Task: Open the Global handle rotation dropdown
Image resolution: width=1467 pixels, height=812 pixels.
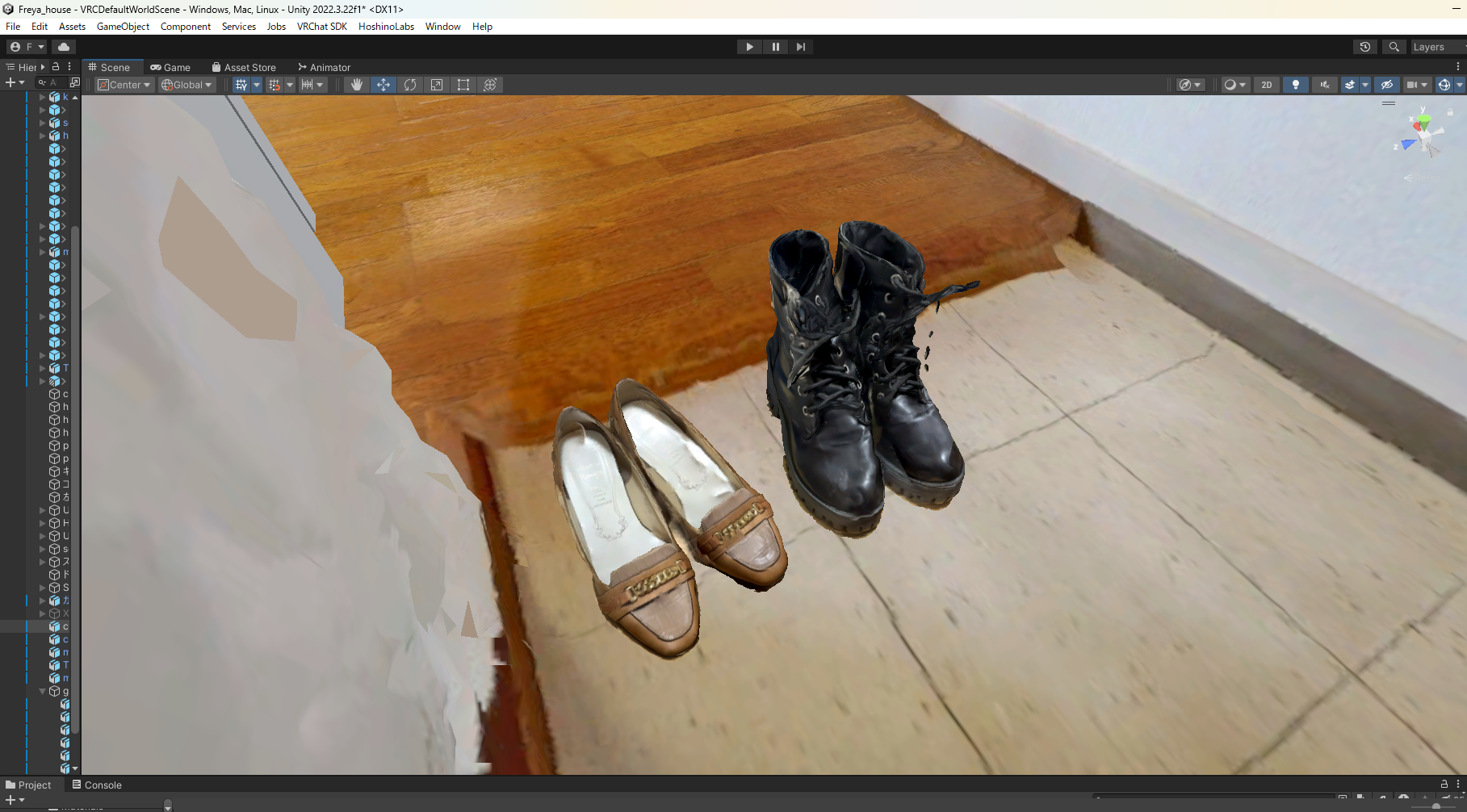Action: 187,85
